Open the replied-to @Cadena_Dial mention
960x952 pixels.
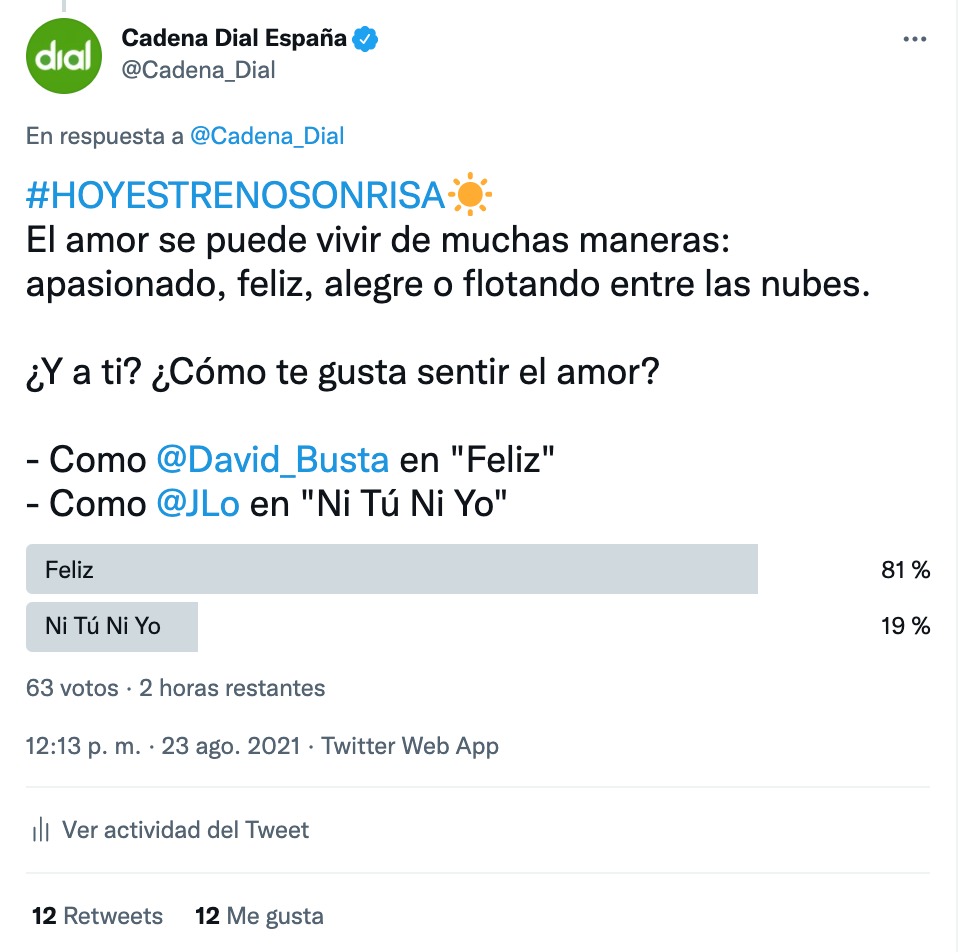click(266, 136)
